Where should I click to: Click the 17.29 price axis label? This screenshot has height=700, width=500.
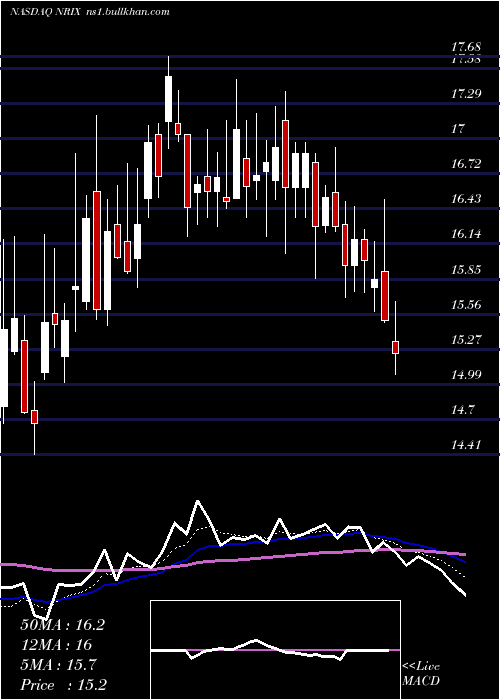(466, 94)
